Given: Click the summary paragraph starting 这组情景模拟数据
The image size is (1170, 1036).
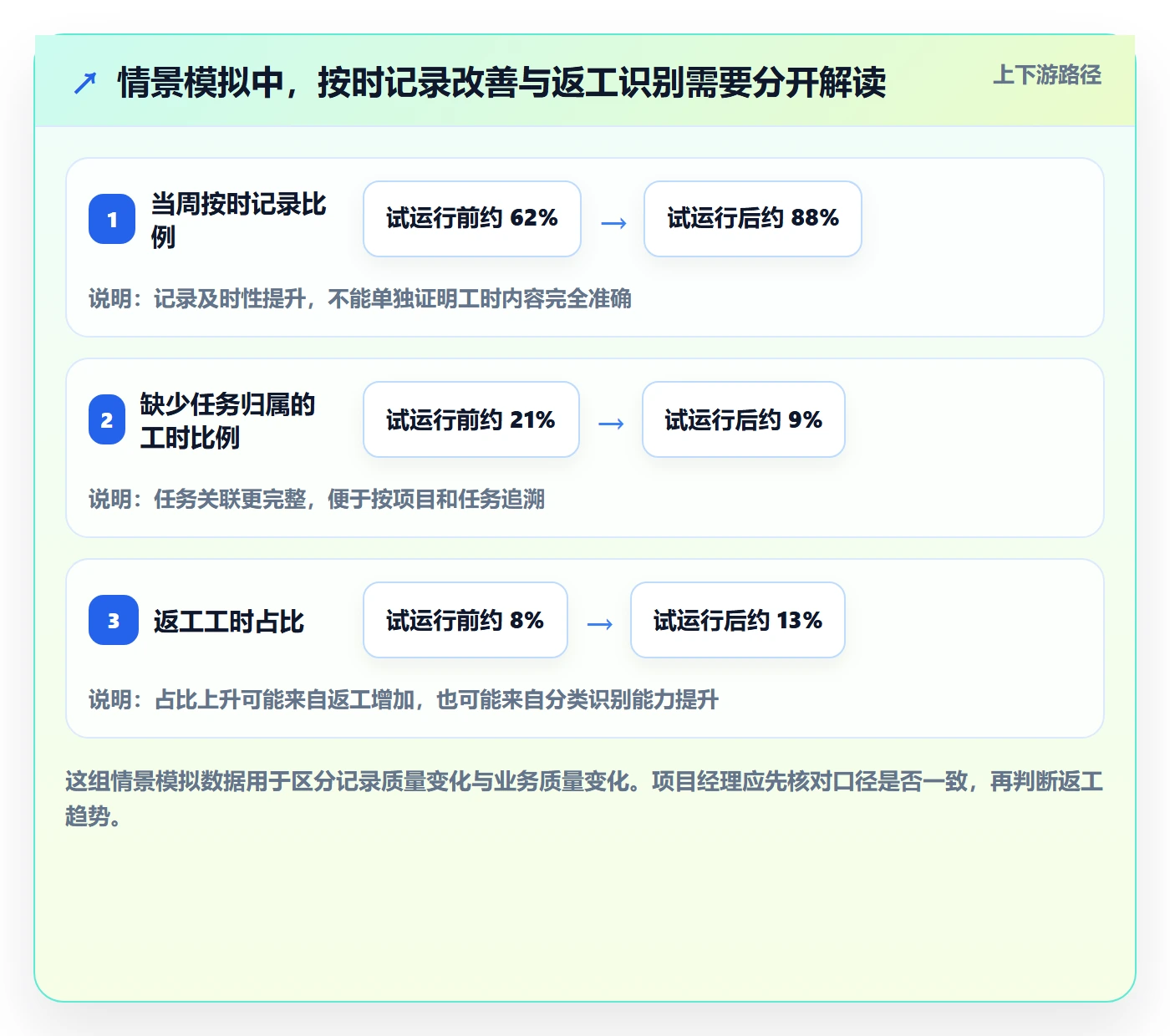Looking at the screenshot, I should coord(584,798).
